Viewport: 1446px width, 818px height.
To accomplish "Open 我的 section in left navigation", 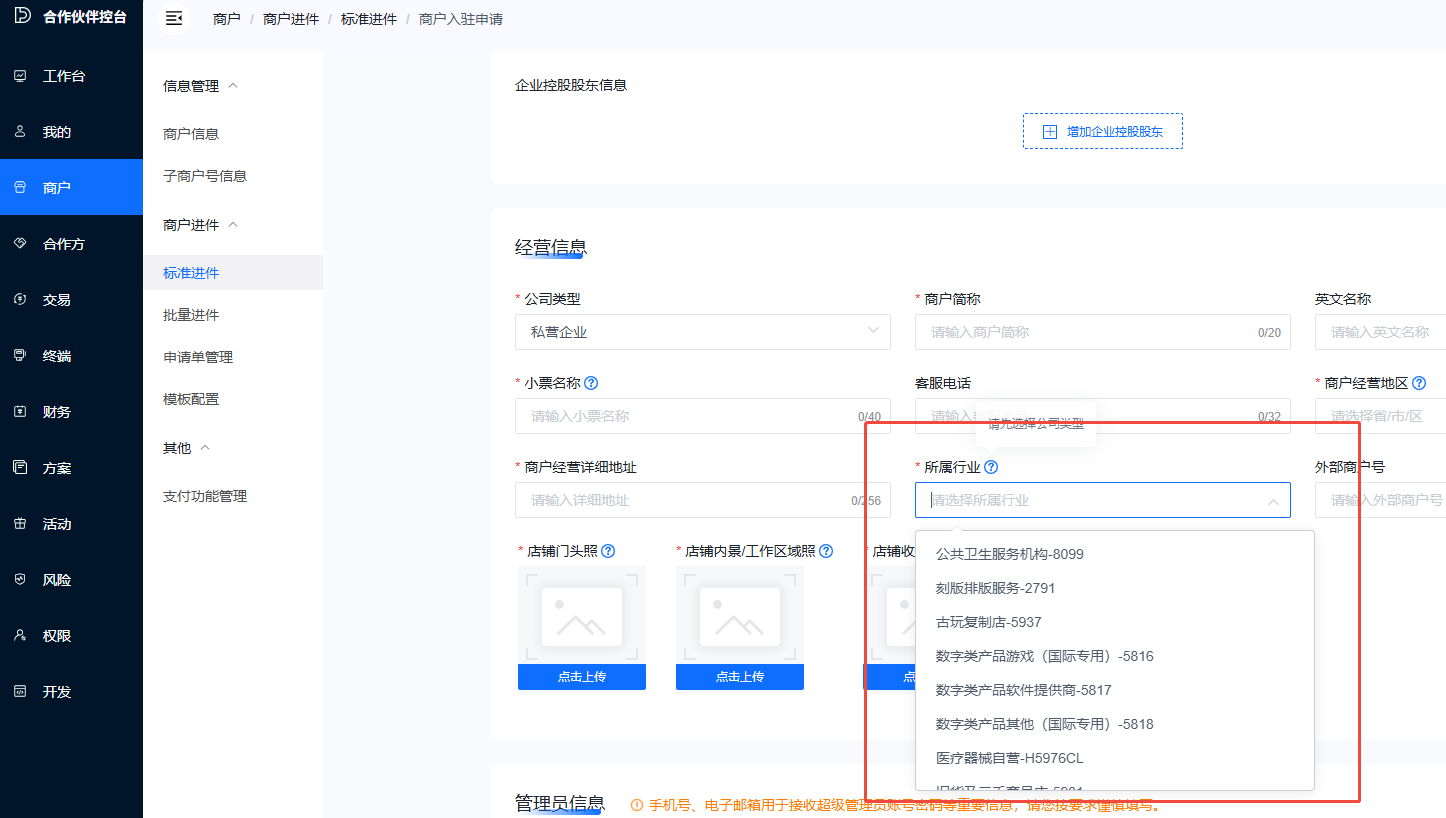I will tap(56, 132).
